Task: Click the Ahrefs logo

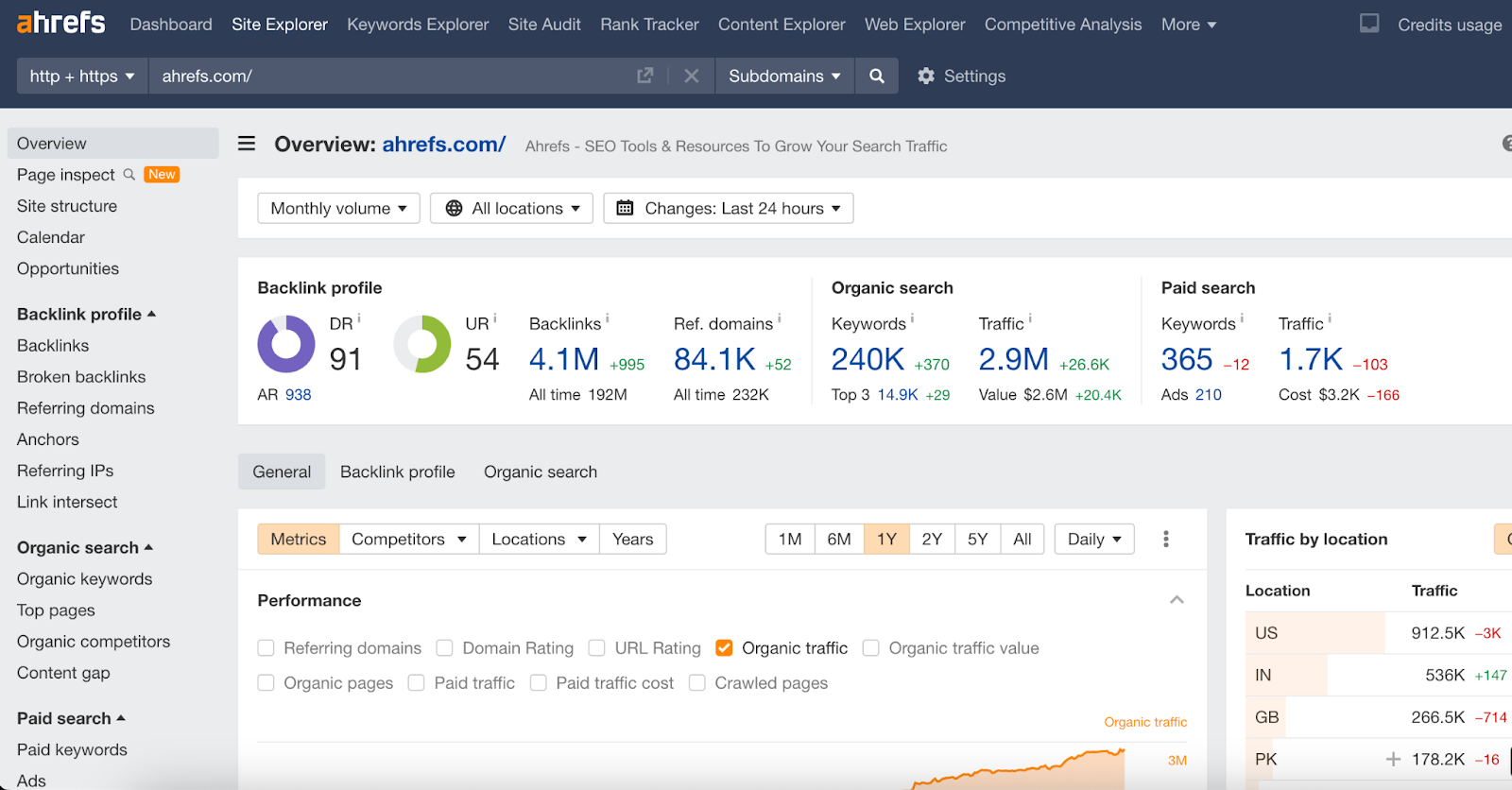Action: (x=60, y=23)
